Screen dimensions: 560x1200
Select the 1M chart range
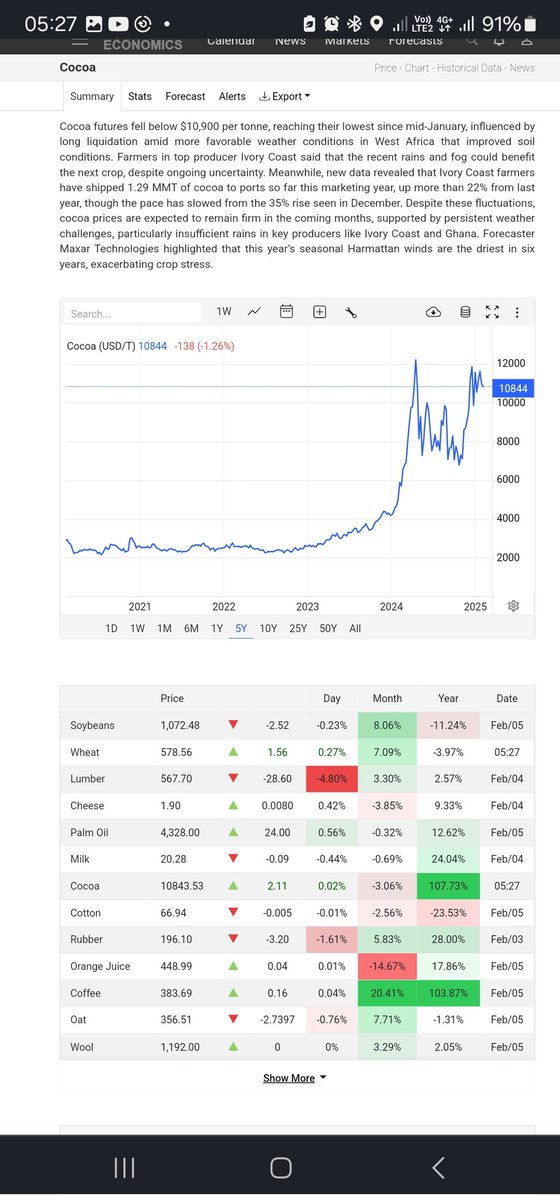[164, 629]
